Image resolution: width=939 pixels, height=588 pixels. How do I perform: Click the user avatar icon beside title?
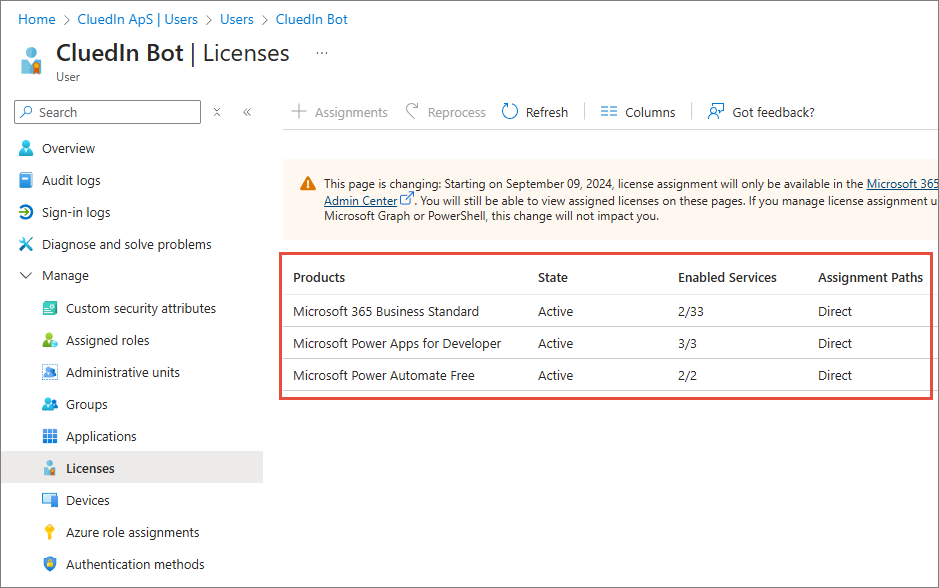pyautogui.click(x=31, y=60)
